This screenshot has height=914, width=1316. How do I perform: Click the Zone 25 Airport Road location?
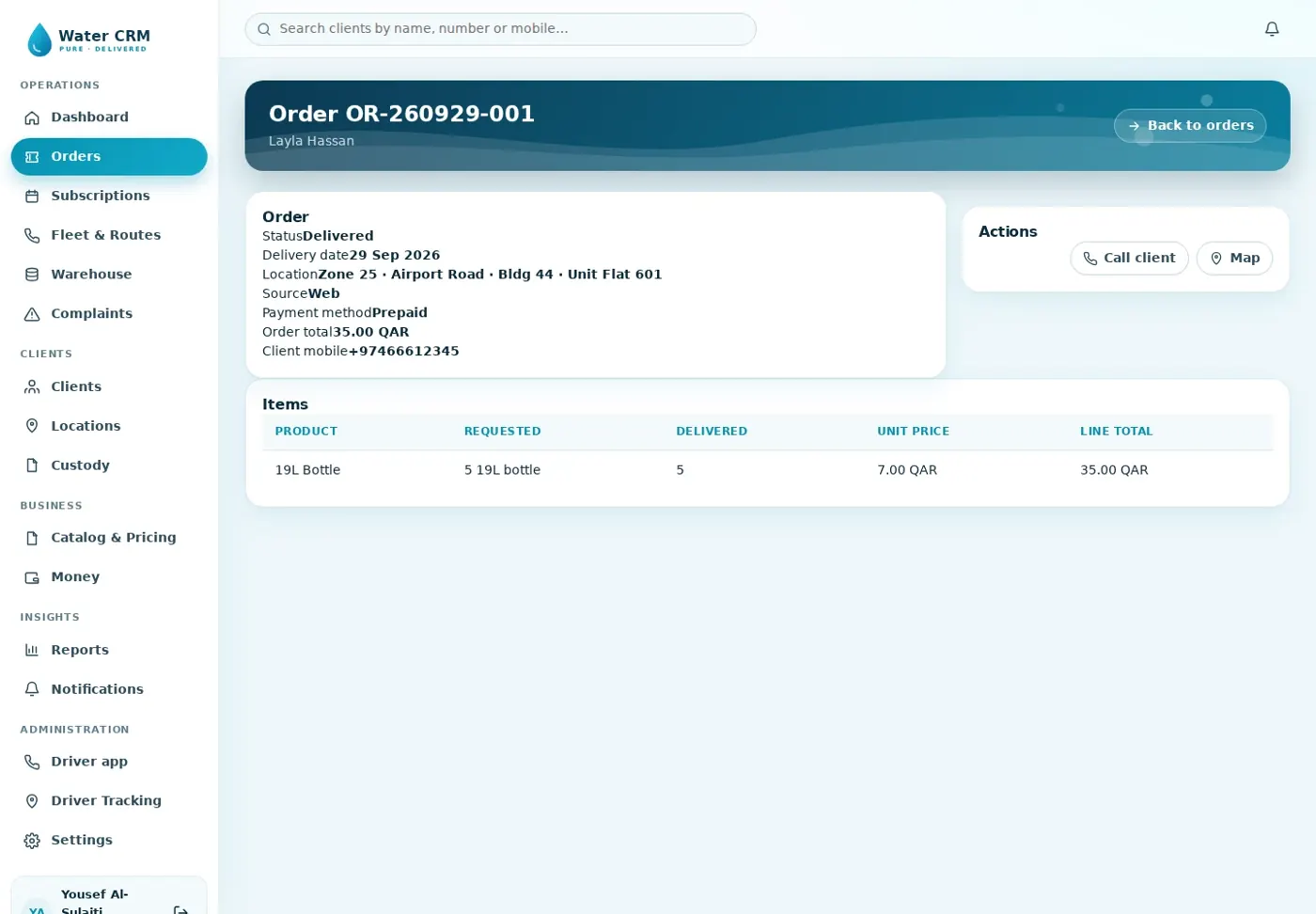coord(490,275)
